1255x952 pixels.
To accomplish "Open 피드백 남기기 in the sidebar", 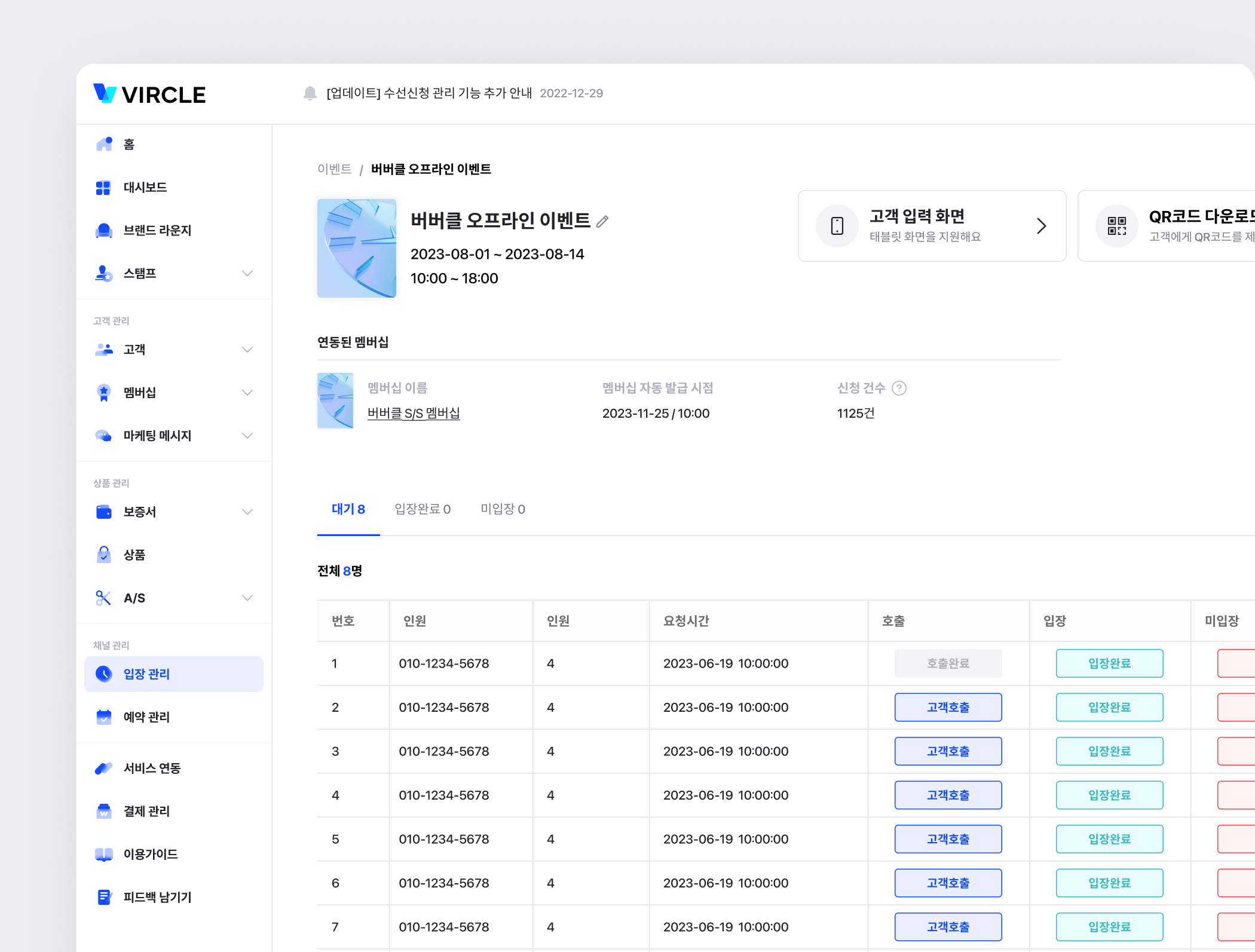I will coord(157,897).
